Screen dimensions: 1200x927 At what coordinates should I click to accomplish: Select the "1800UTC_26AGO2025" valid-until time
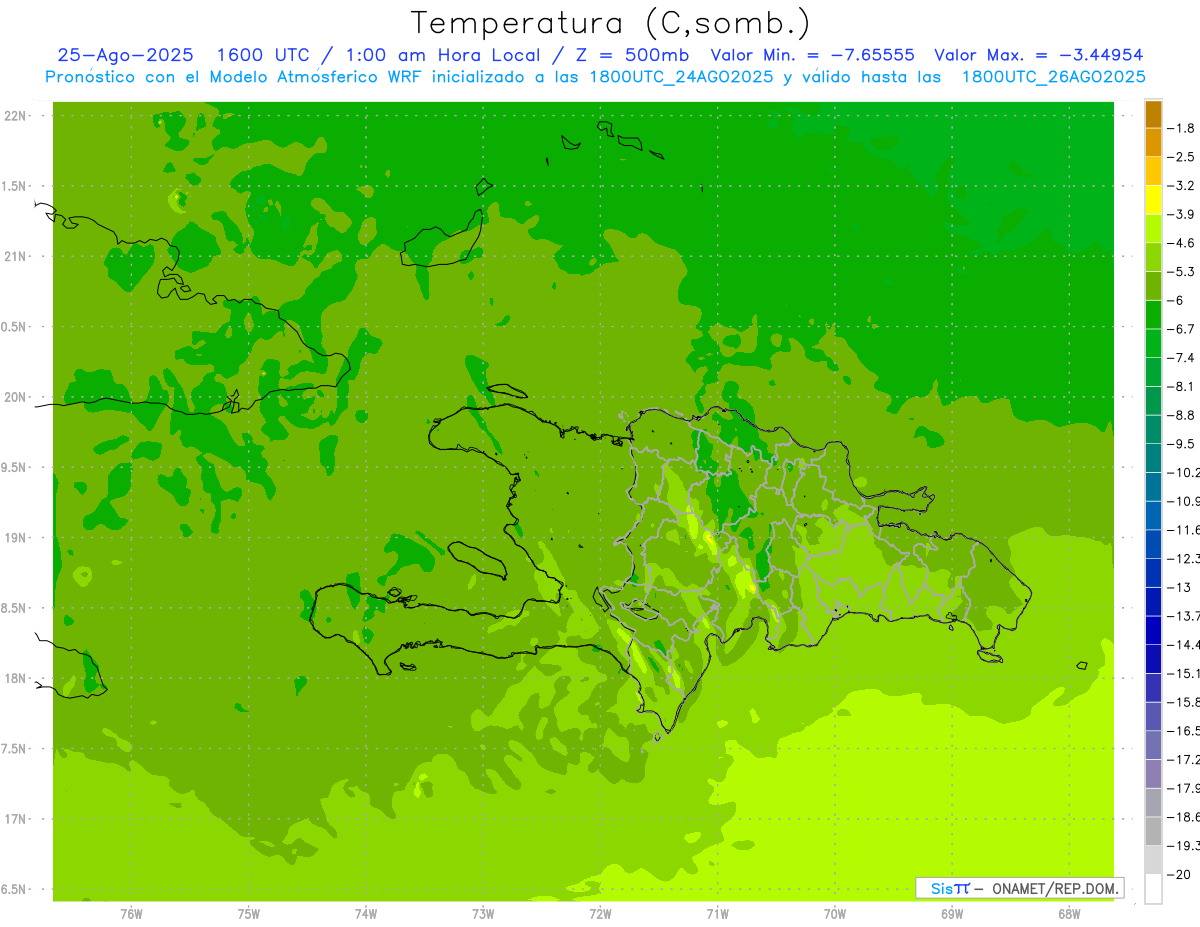(1053, 77)
